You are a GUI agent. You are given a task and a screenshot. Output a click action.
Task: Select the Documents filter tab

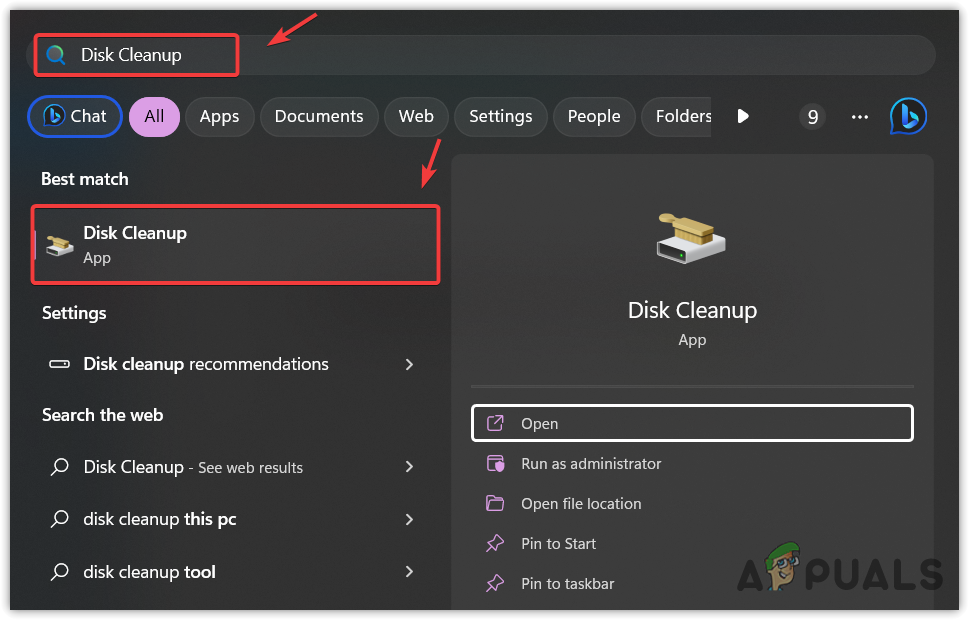pos(319,116)
